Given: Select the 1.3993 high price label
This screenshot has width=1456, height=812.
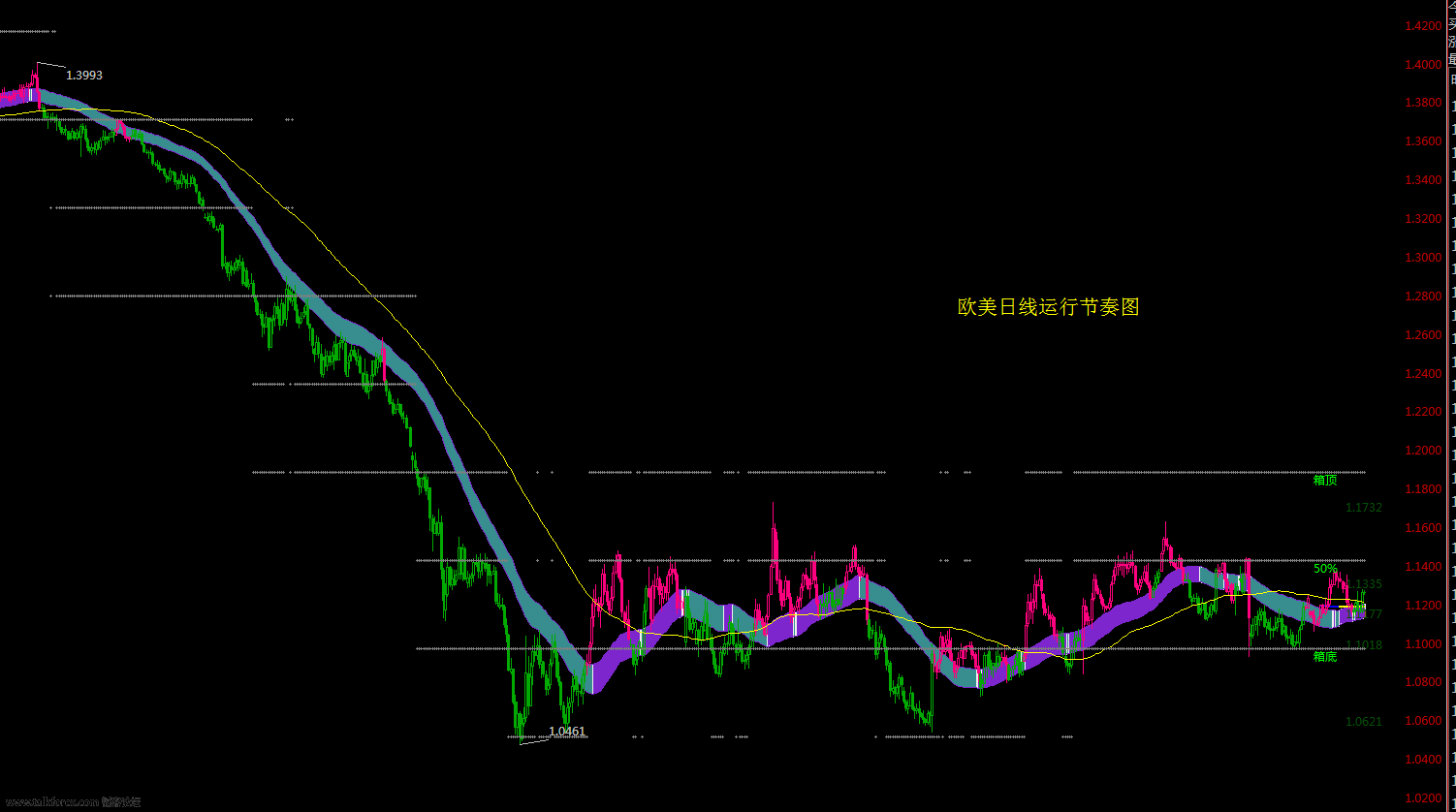Looking at the screenshot, I should click(84, 76).
